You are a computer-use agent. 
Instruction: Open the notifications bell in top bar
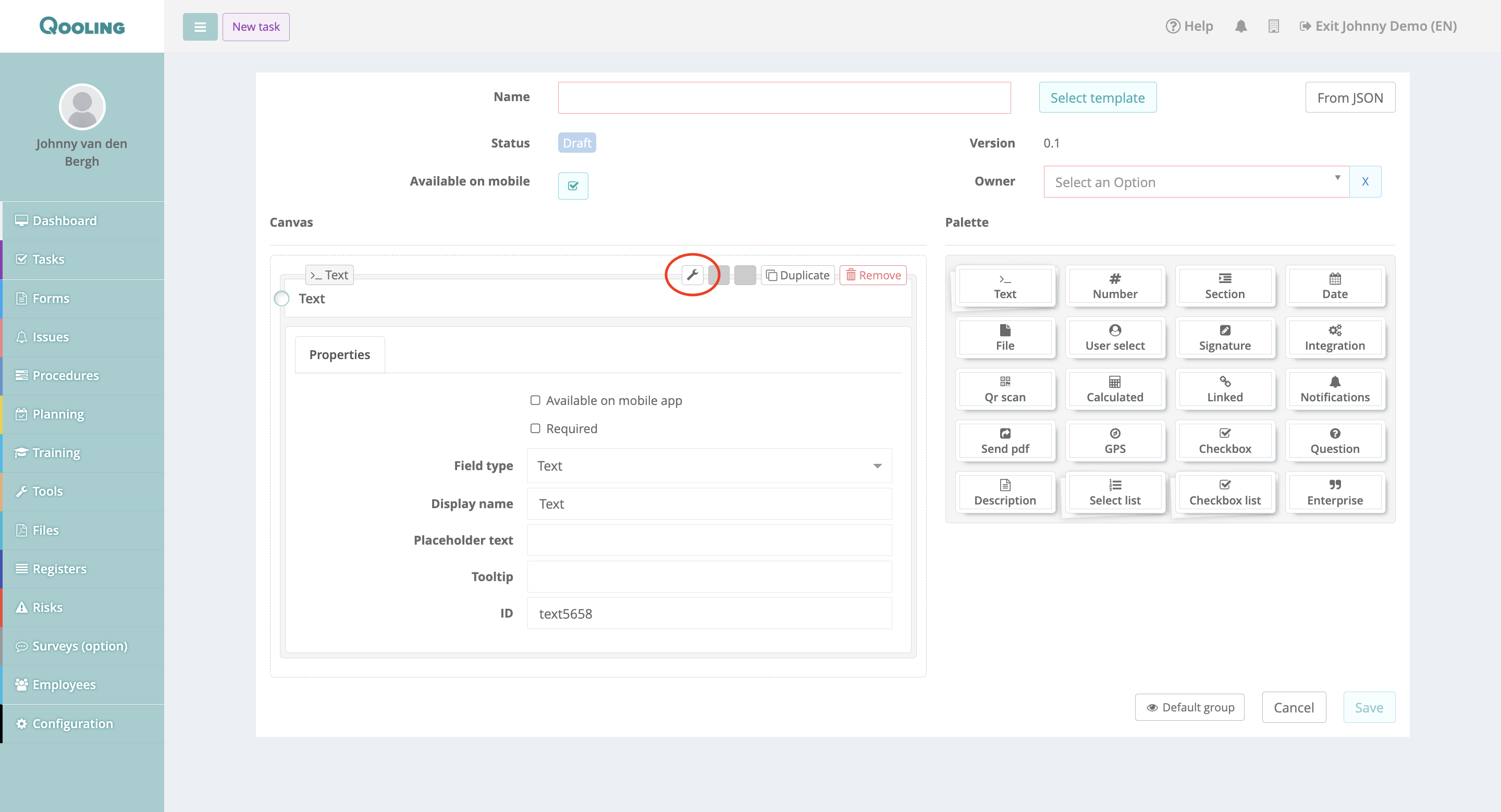click(1240, 26)
